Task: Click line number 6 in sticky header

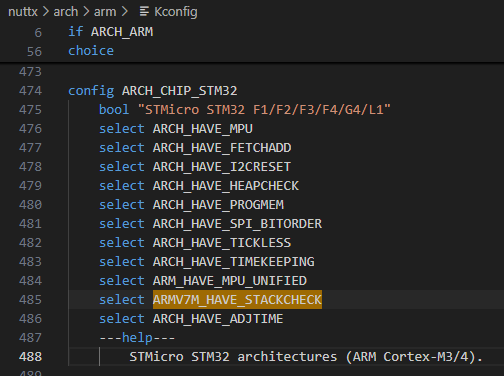Action: 38,33
